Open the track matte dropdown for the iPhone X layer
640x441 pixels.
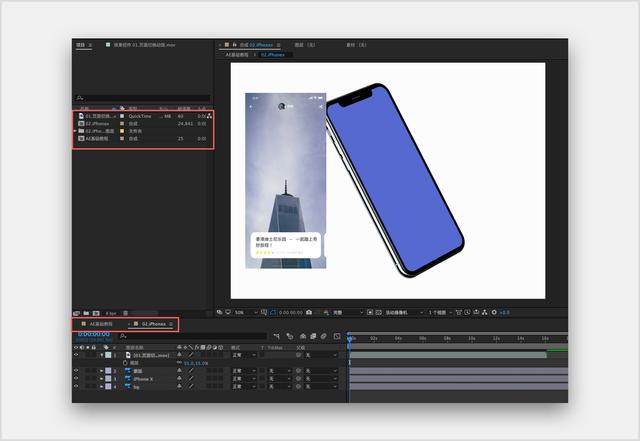click(280, 379)
